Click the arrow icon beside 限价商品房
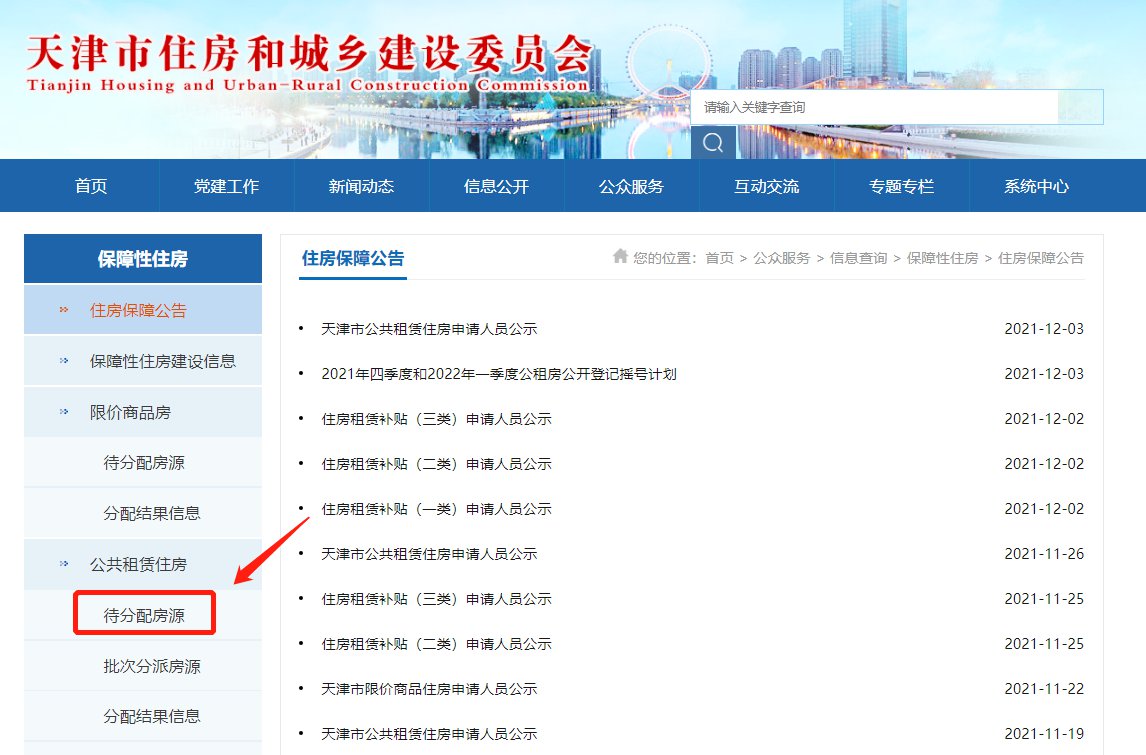The height and width of the screenshot is (755, 1146). tap(65, 412)
